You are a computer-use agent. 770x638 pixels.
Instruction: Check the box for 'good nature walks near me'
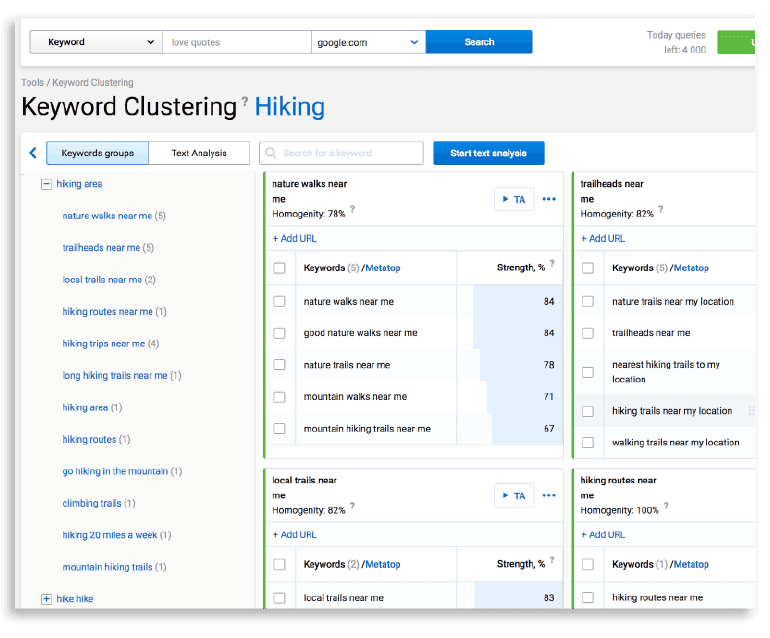tap(280, 333)
